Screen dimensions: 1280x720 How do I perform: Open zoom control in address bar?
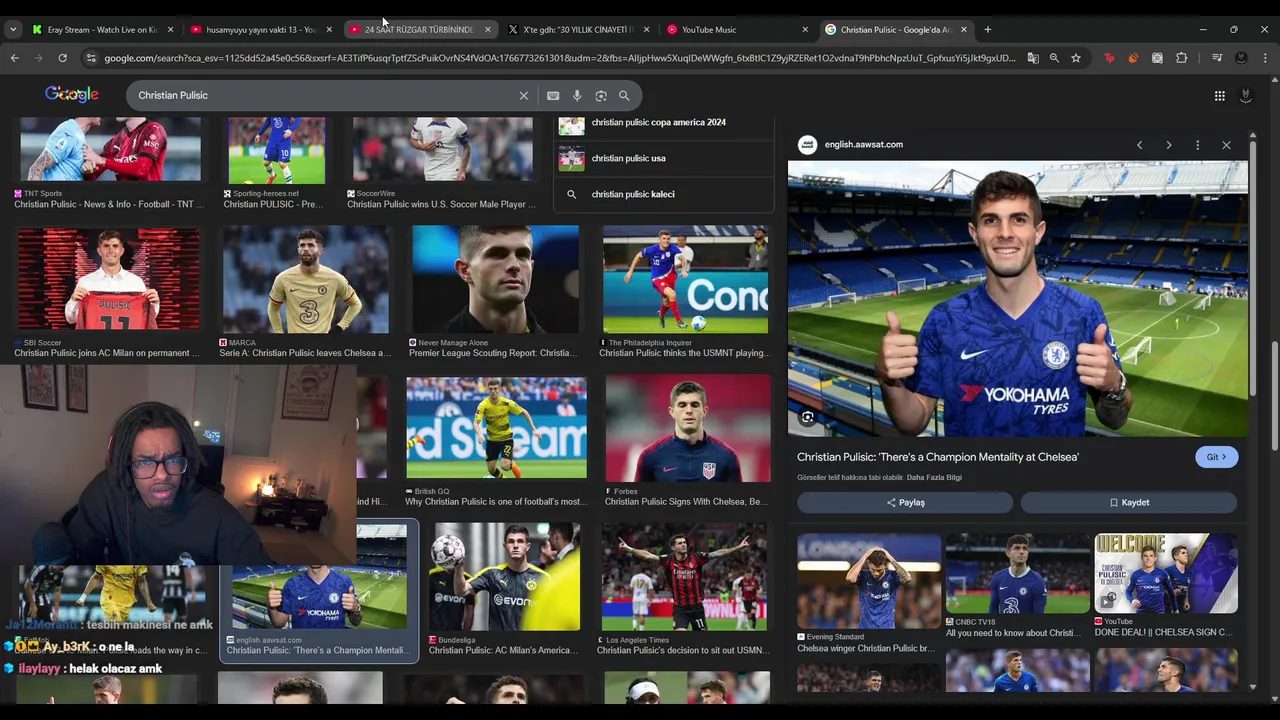coord(1054,58)
